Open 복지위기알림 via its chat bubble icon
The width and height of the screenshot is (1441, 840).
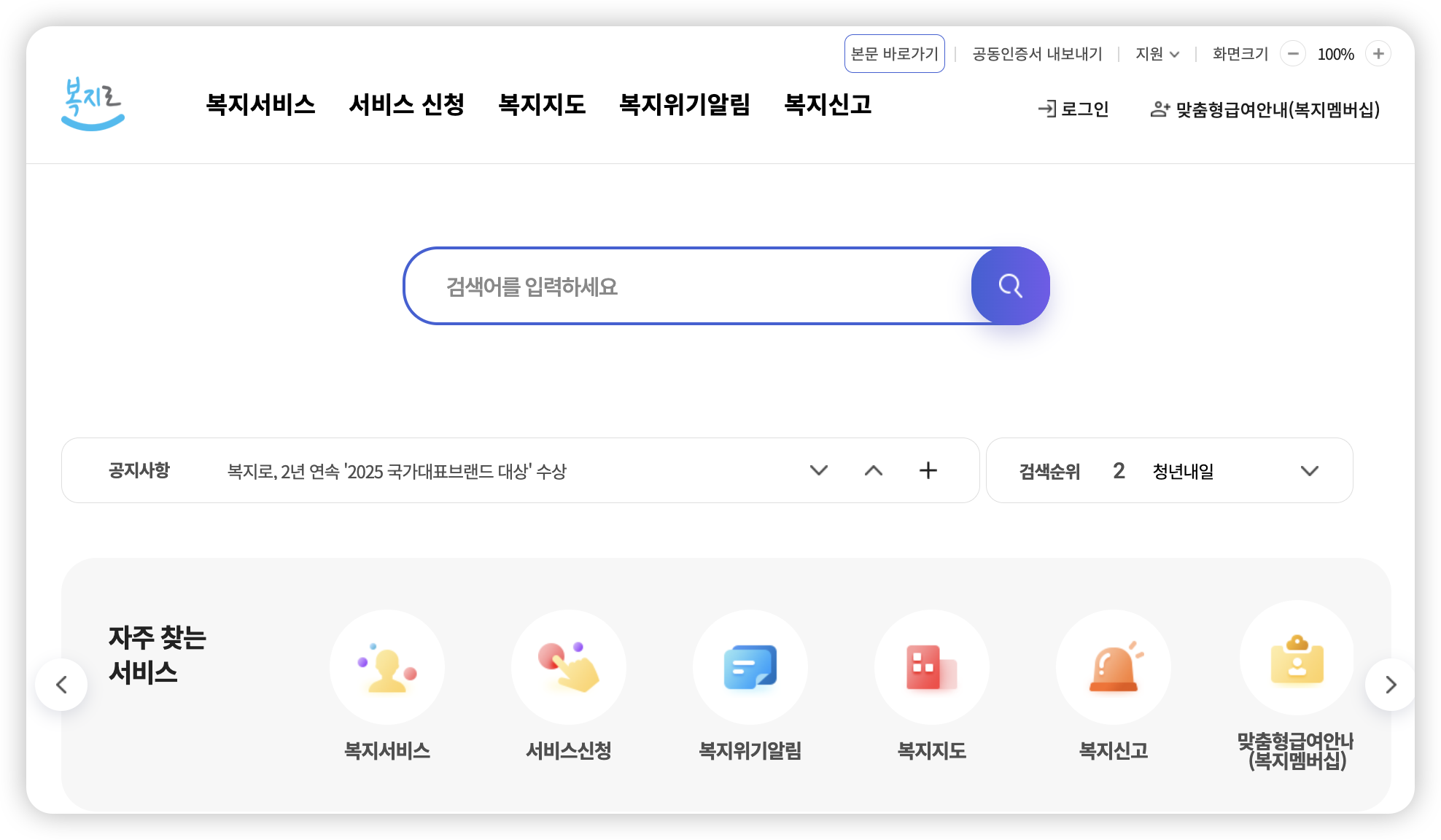coord(750,666)
